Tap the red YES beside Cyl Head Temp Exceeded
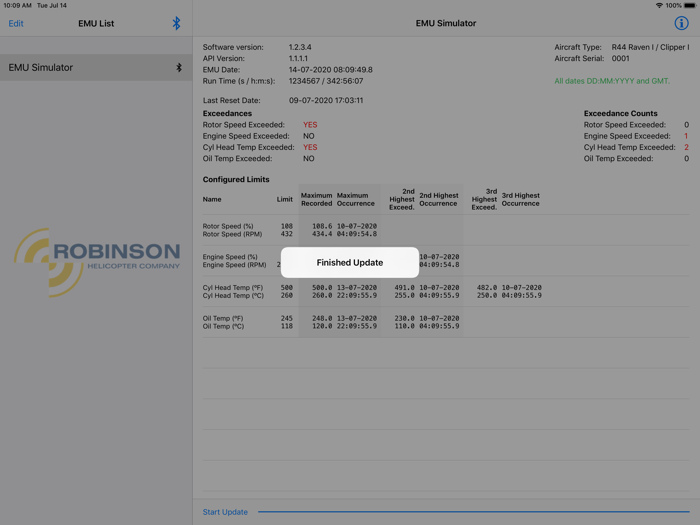This screenshot has width=700, height=525. pyautogui.click(x=310, y=147)
